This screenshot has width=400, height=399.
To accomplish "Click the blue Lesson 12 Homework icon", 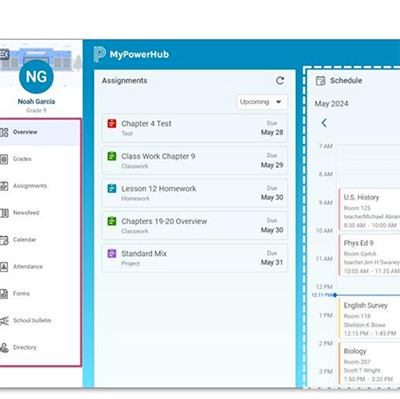I will tap(112, 188).
